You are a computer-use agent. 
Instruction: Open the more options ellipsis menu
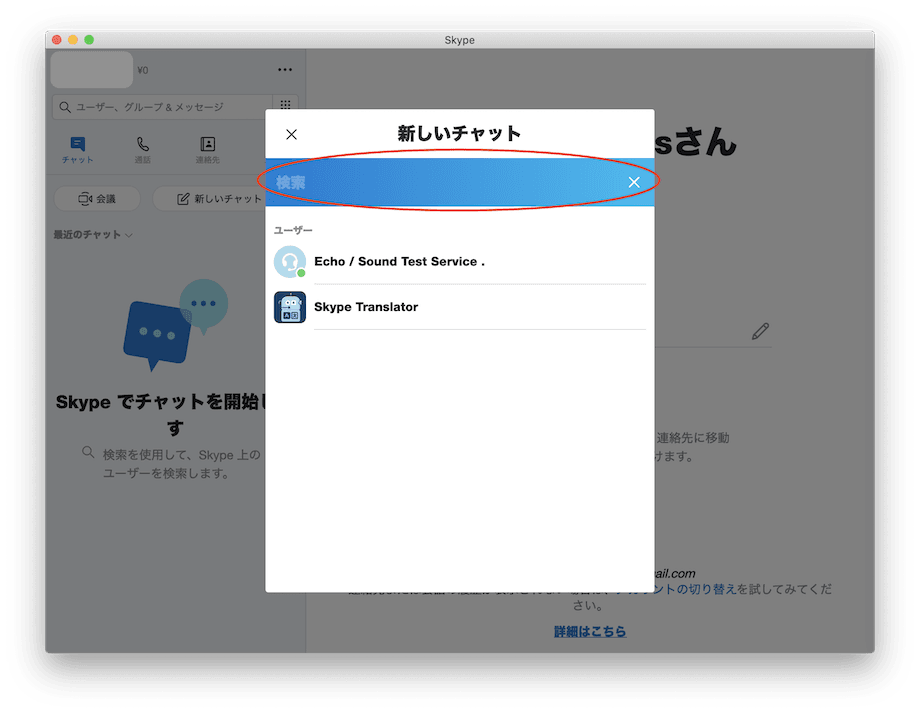[x=285, y=70]
